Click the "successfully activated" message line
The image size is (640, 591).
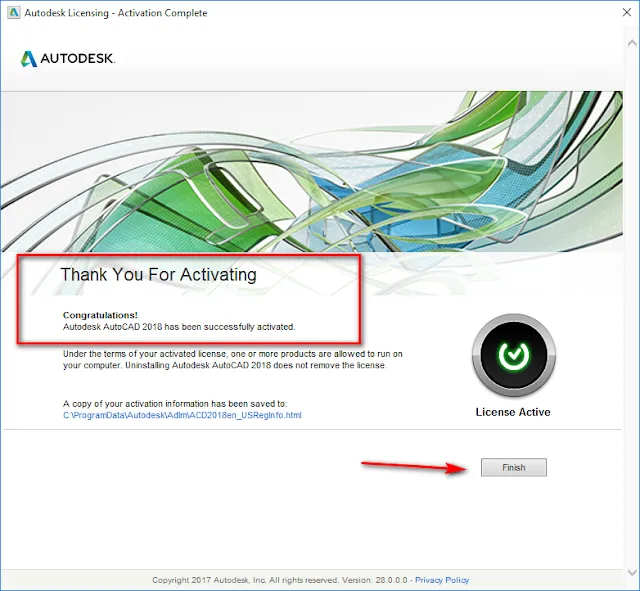180,326
